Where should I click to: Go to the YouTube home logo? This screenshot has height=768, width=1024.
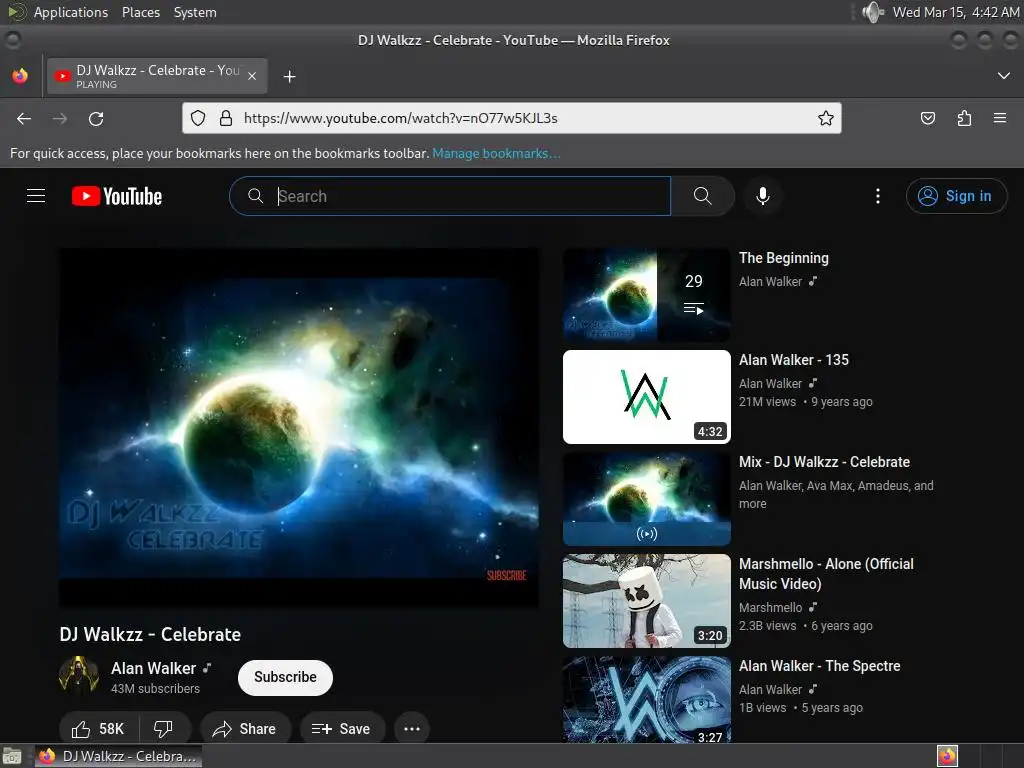(117, 196)
